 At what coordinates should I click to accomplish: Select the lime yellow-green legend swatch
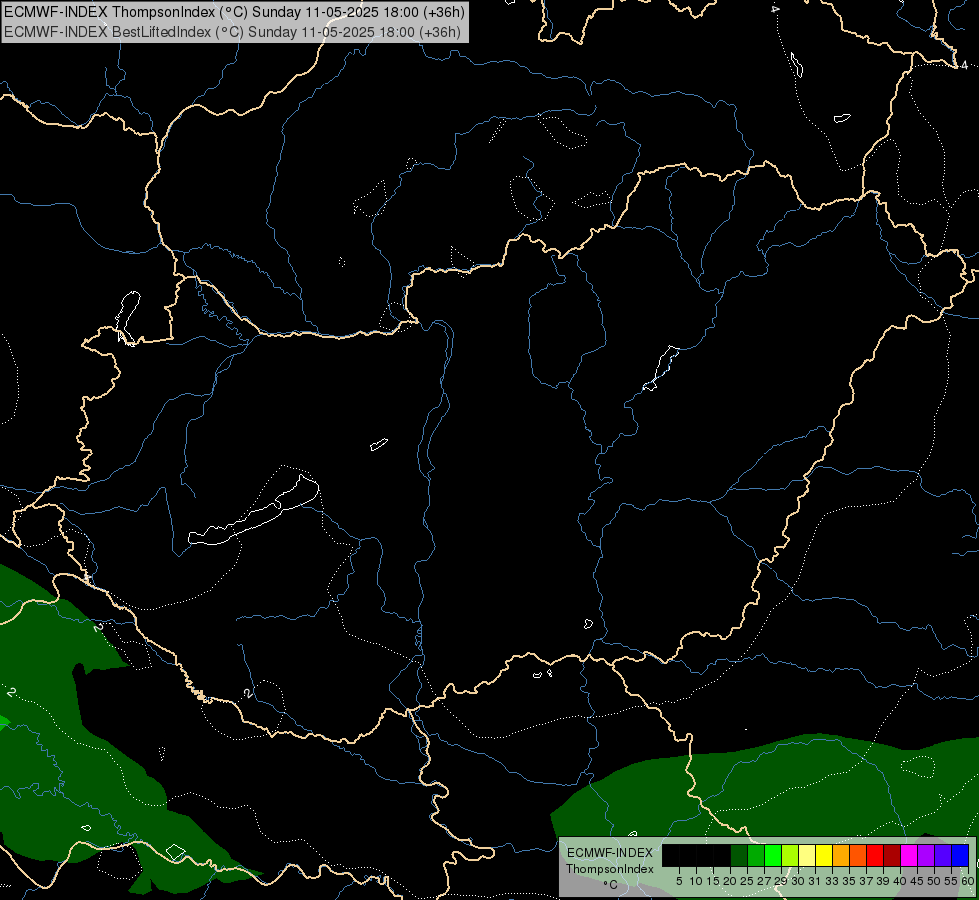790,855
